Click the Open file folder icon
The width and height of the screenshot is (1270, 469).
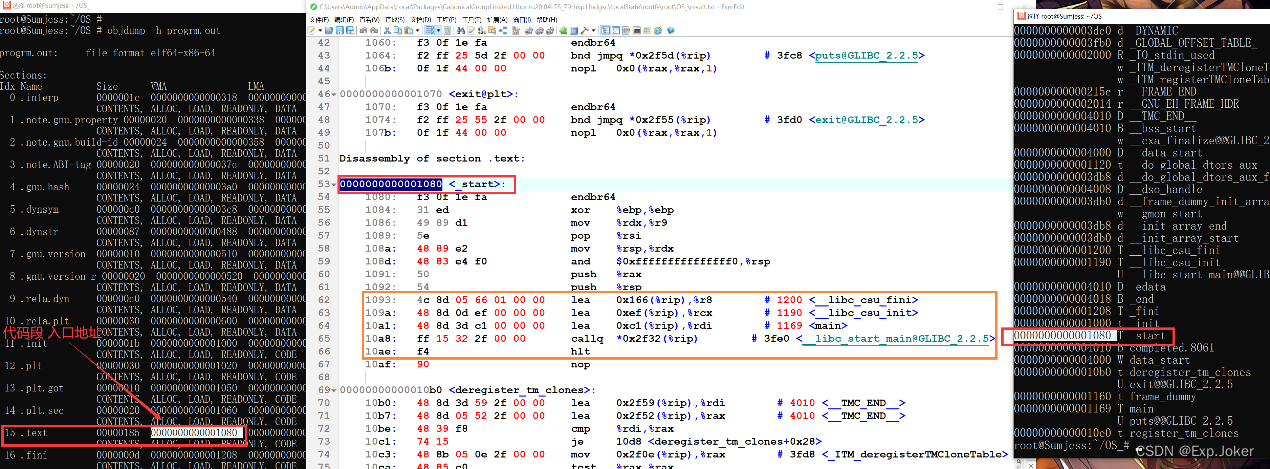coord(329,30)
